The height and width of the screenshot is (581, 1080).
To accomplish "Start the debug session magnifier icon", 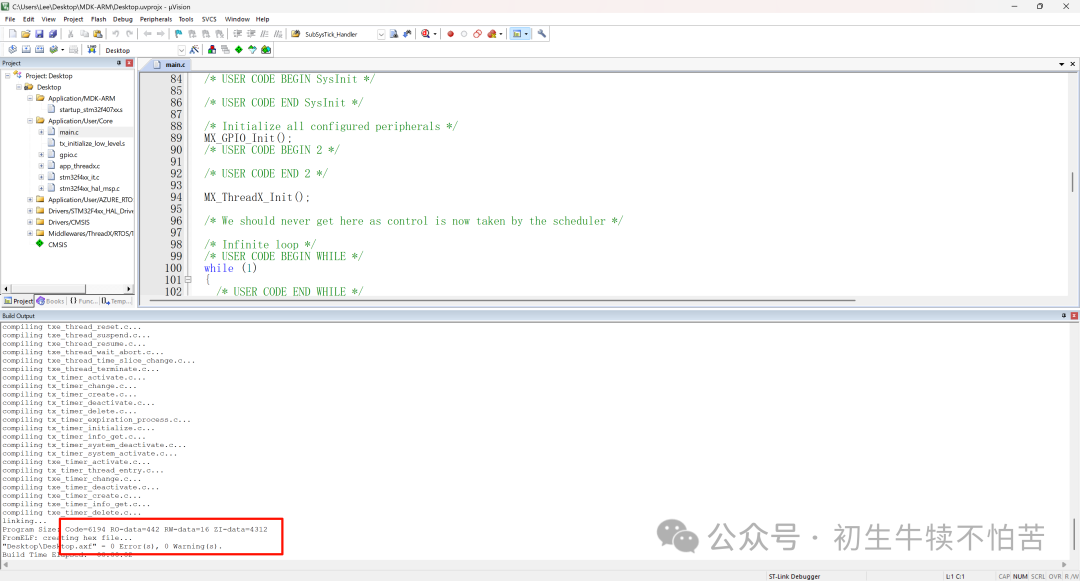I will (x=425, y=34).
